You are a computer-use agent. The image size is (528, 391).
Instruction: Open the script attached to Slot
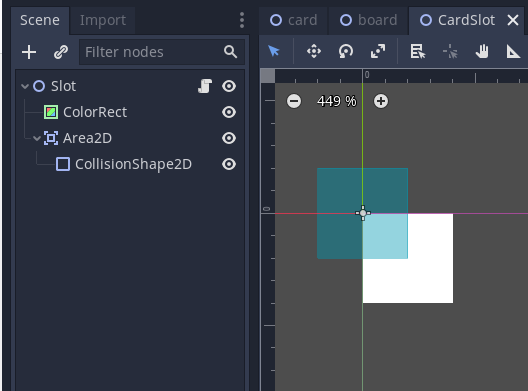tap(205, 86)
